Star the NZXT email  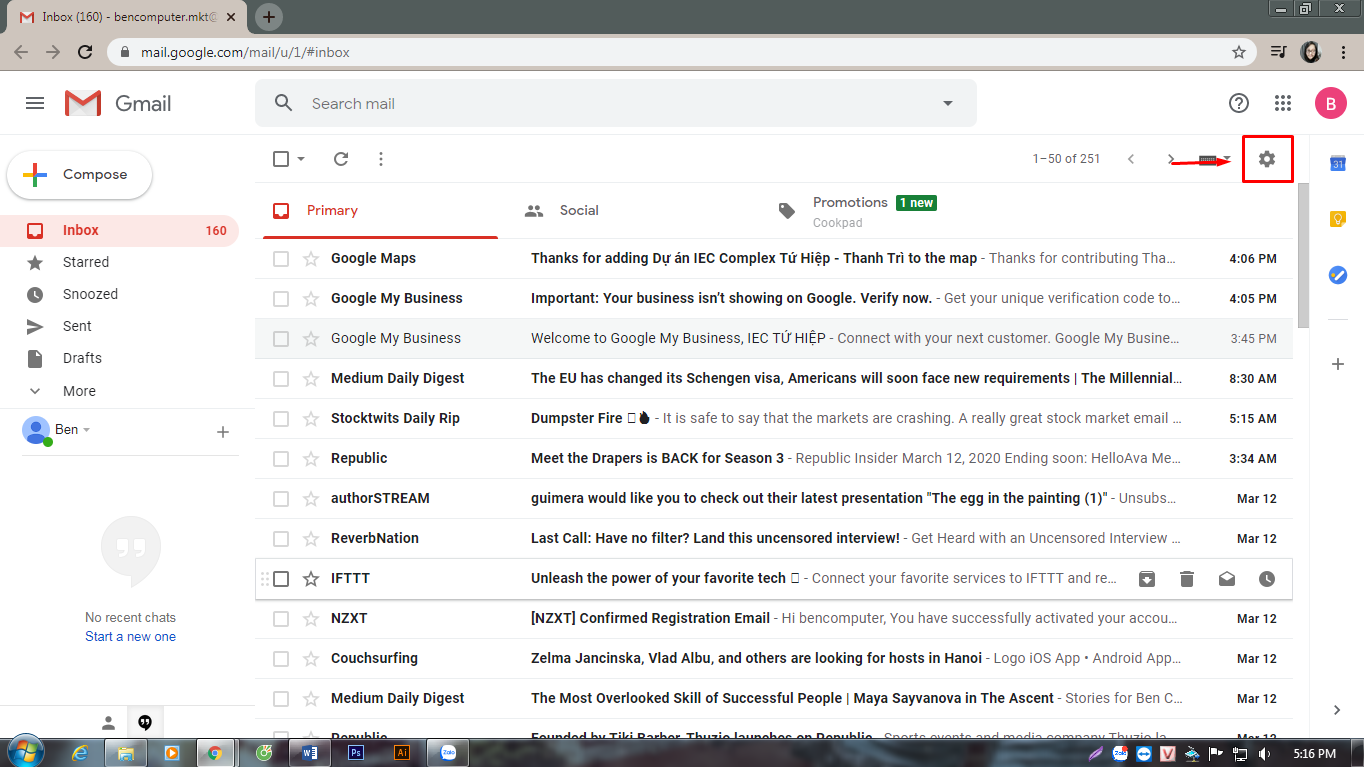[311, 618]
